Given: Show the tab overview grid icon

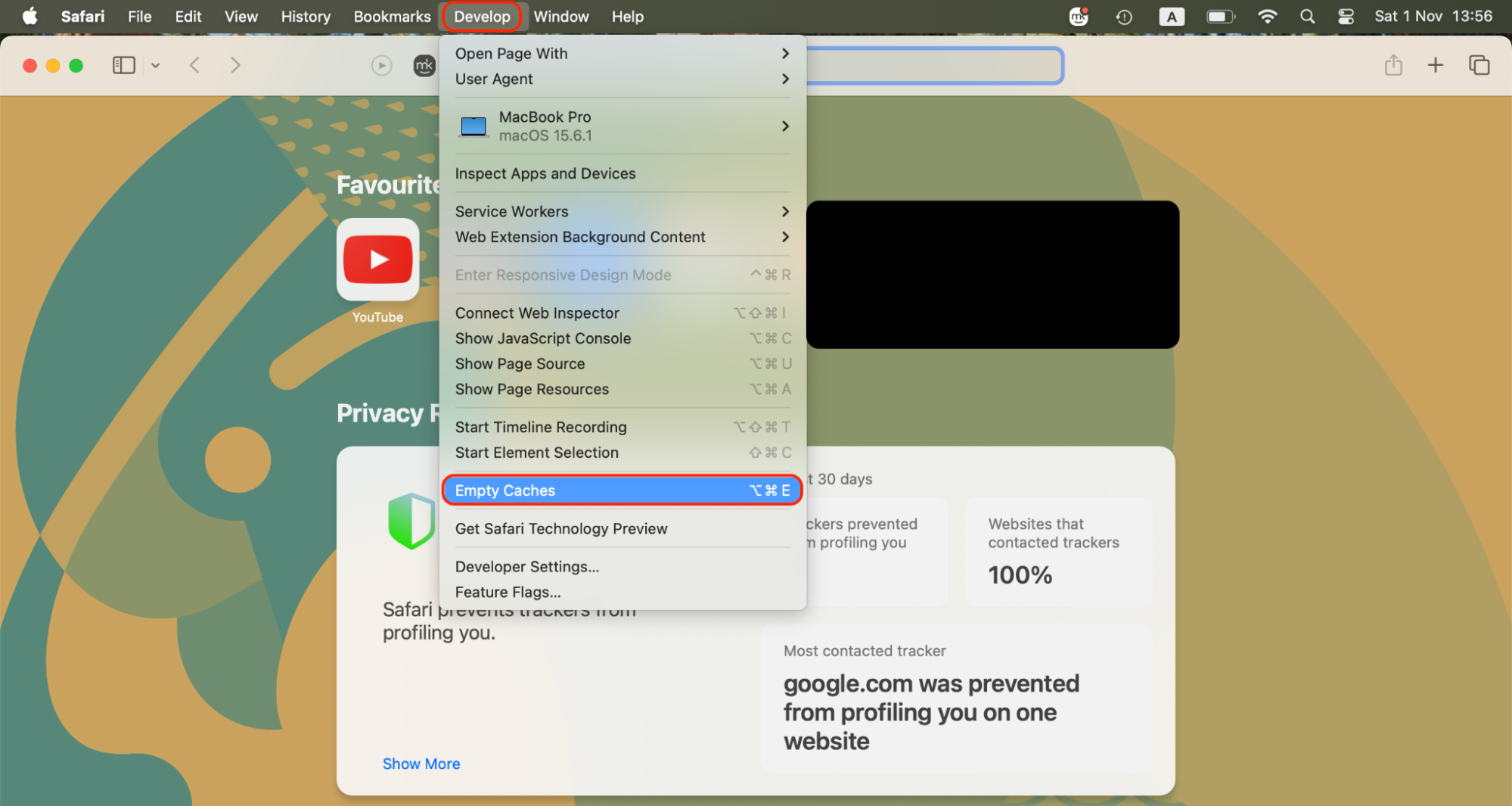Looking at the screenshot, I should pyautogui.click(x=1479, y=65).
